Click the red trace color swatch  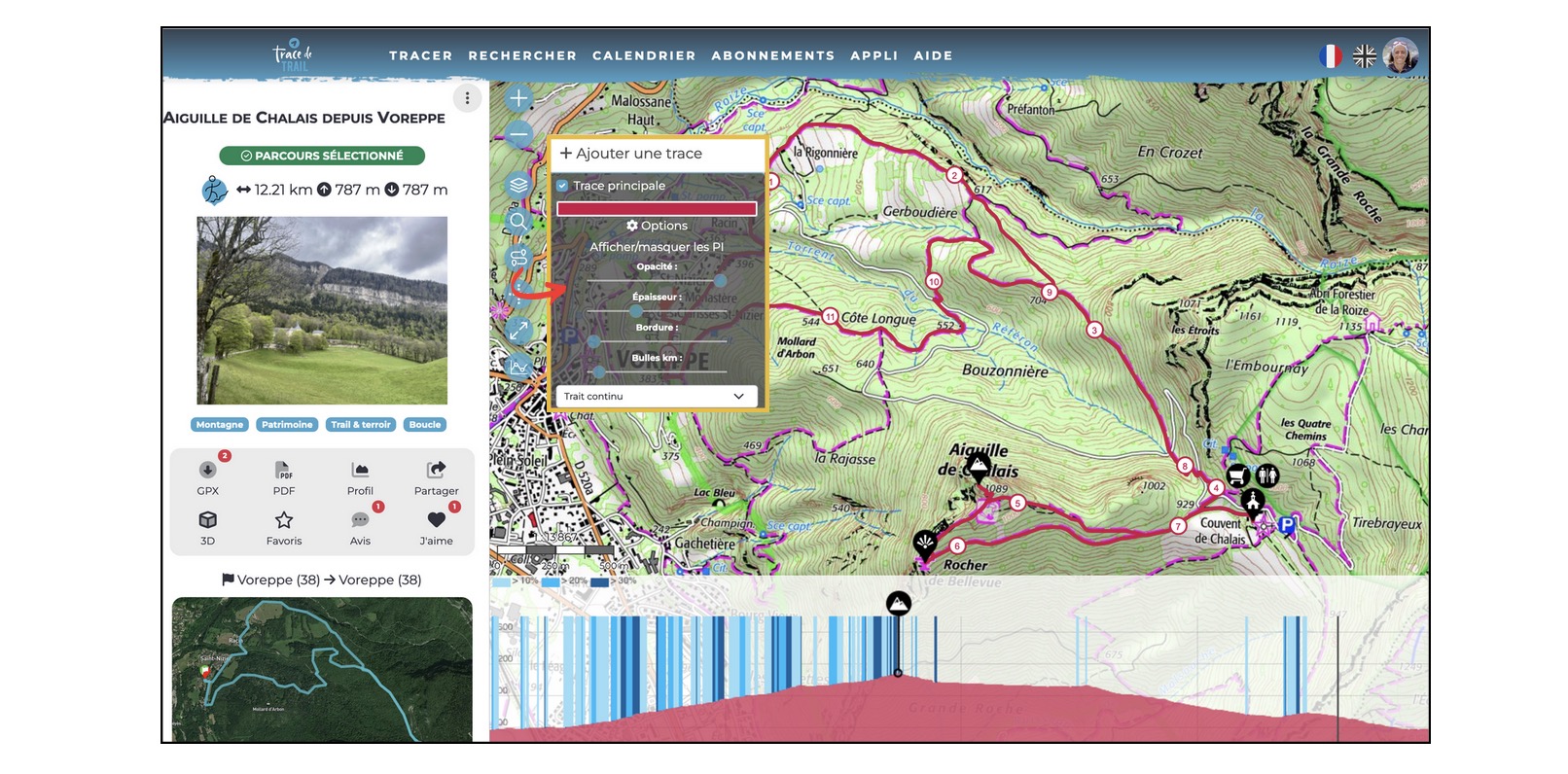click(x=657, y=208)
